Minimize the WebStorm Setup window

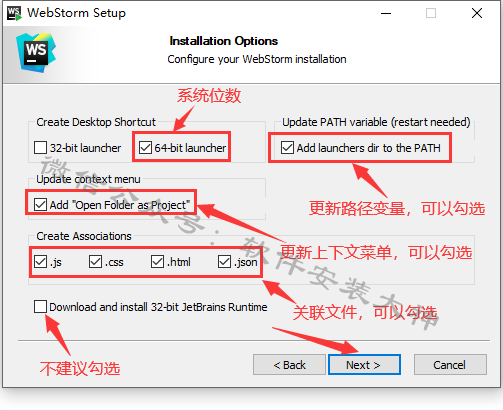click(386, 13)
